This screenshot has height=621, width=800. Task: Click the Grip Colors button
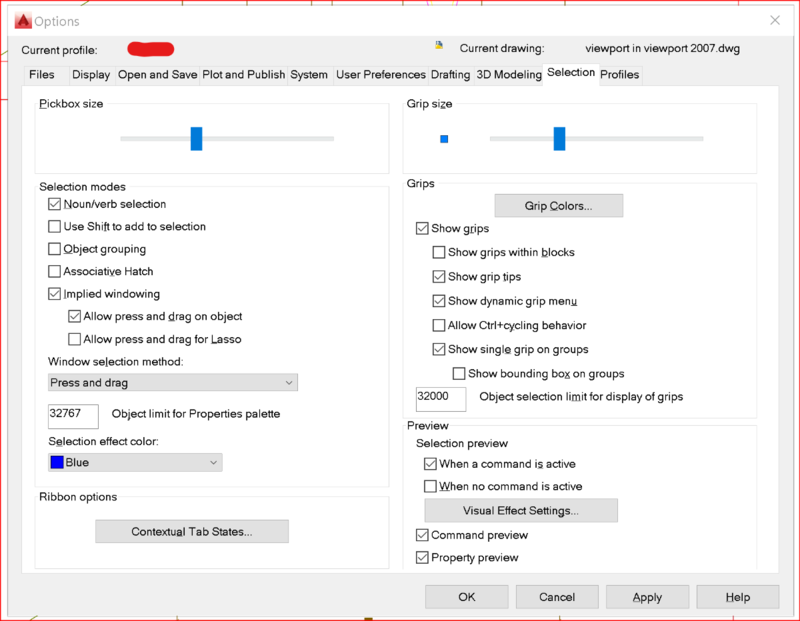[559, 206]
